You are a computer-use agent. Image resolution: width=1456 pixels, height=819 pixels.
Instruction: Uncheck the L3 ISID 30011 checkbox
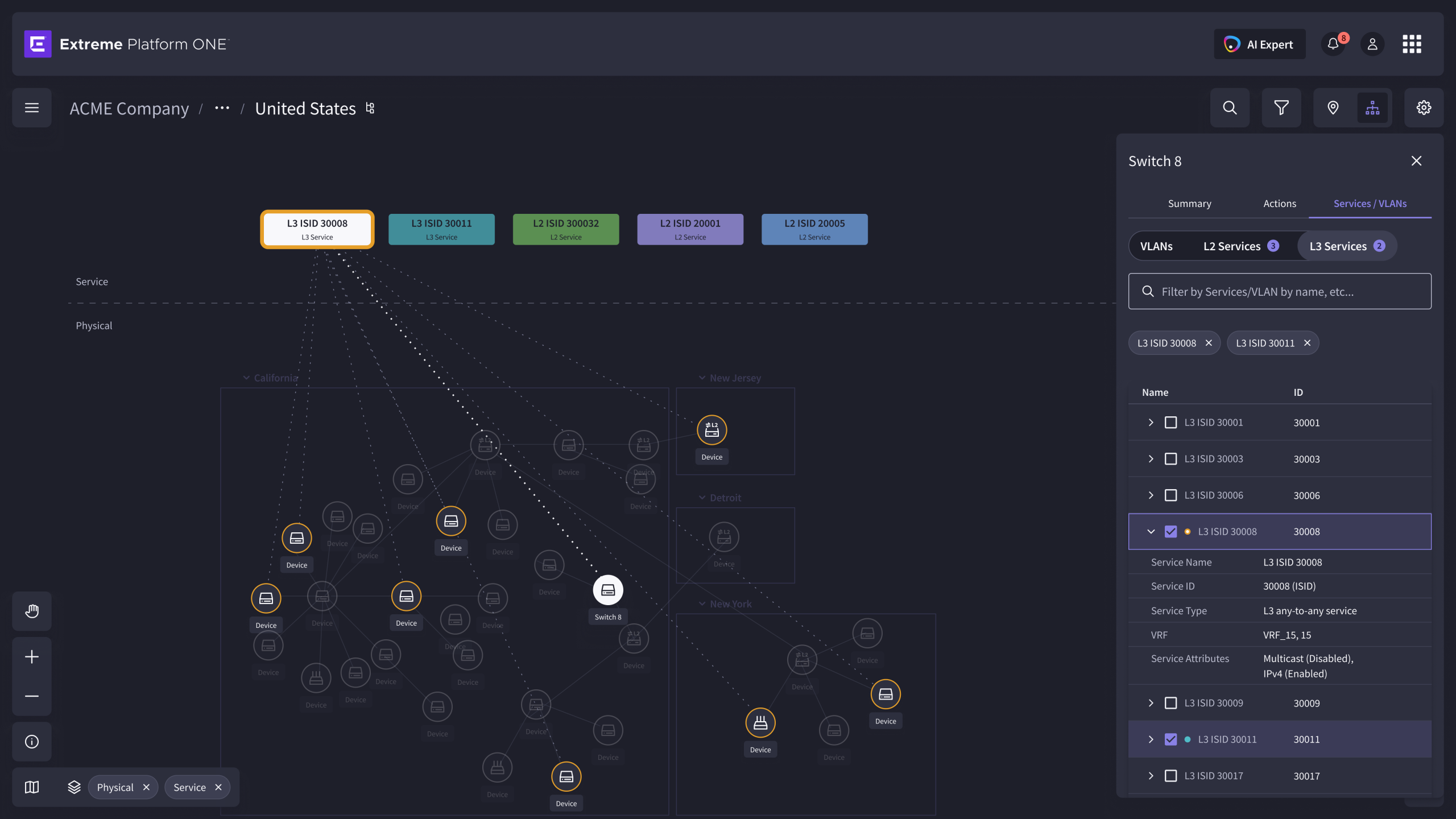[1170, 739]
